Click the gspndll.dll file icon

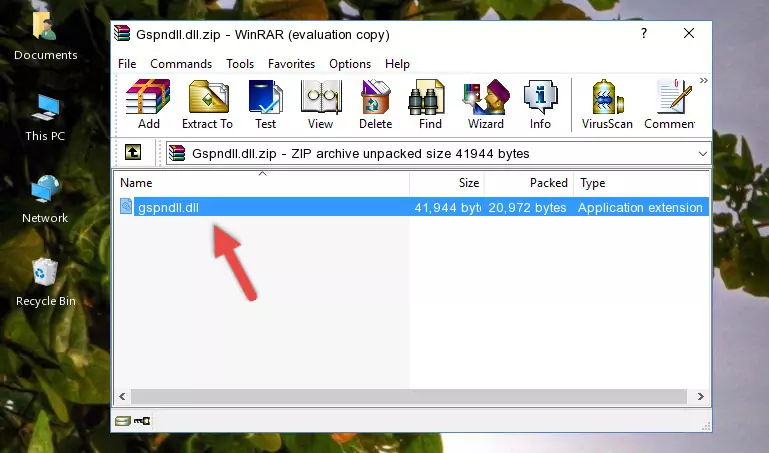click(126, 206)
